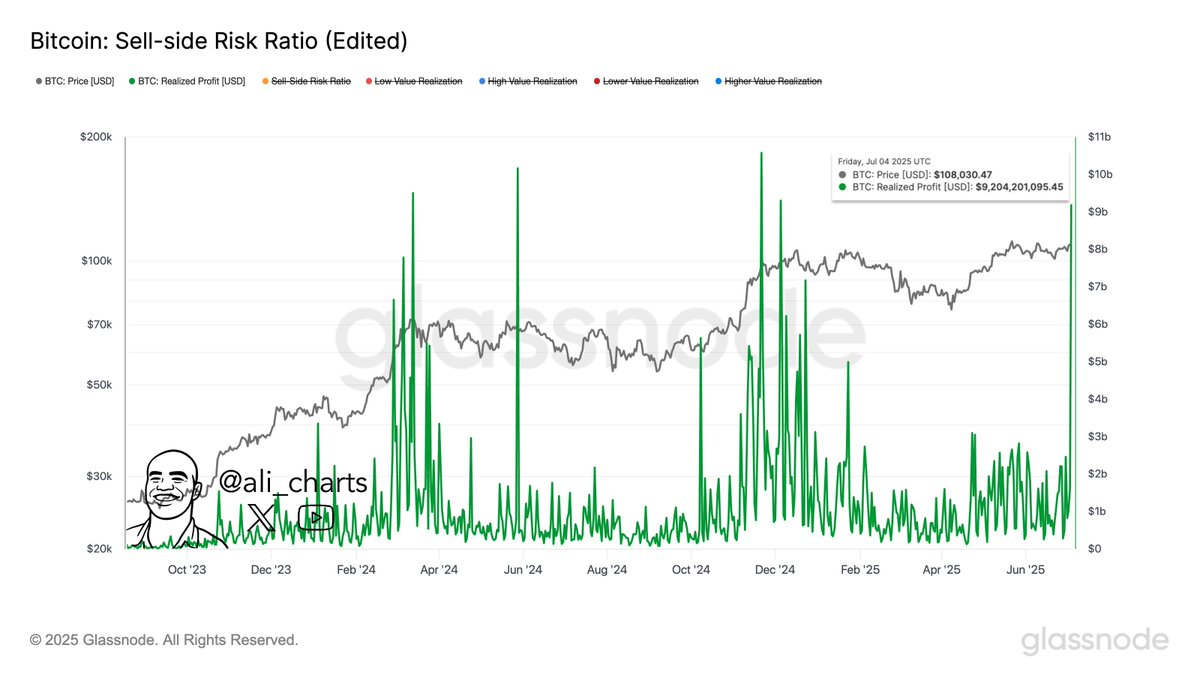Toggle BTC: Realized Profit [USD] legend series
1200x675 pixels.
coord(191,81)
